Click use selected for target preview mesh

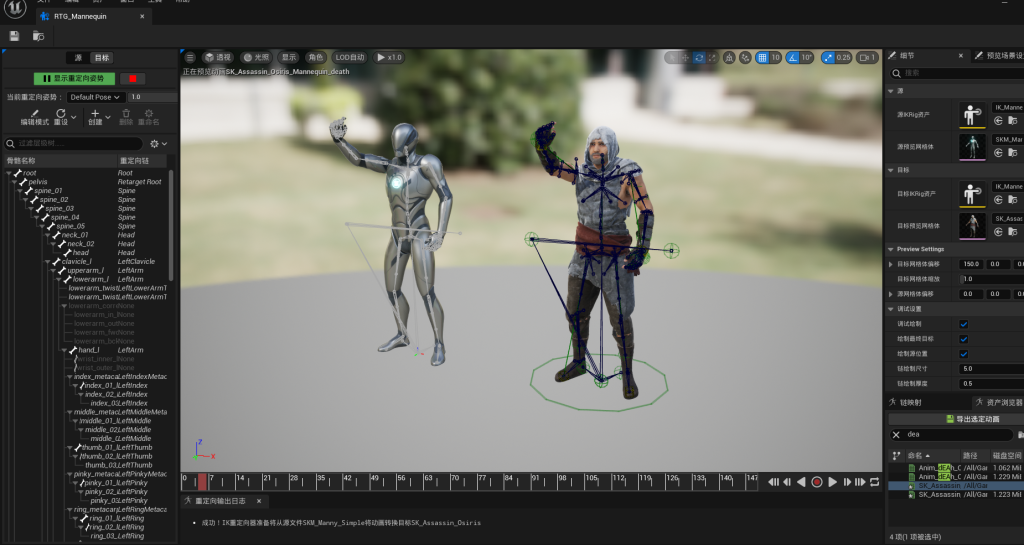(998, 232)
